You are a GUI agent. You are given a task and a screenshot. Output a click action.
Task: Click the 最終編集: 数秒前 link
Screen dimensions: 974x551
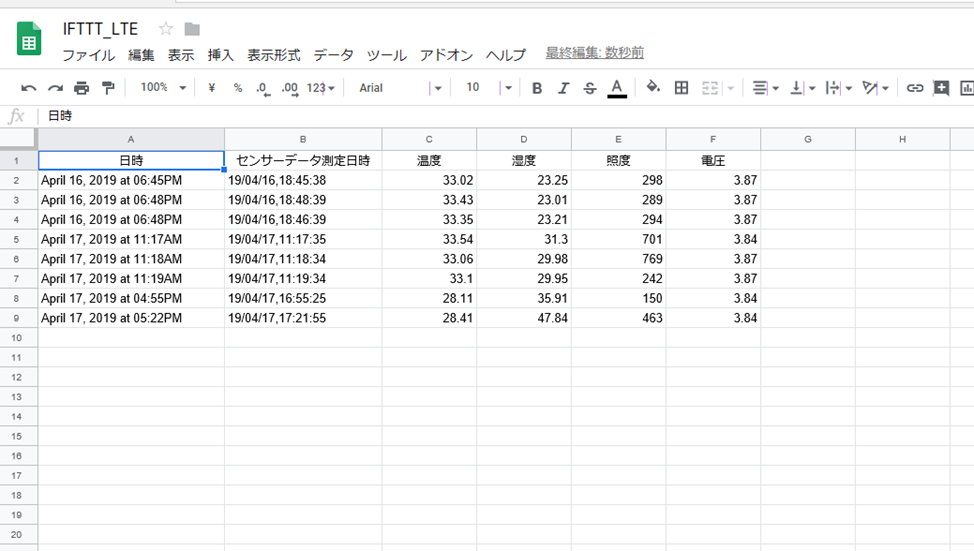(x=594, y=53)
